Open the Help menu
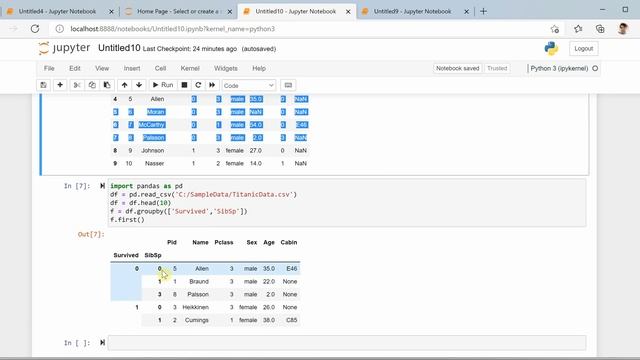Viewport: 640px width, 360px height. pos(259,68)
